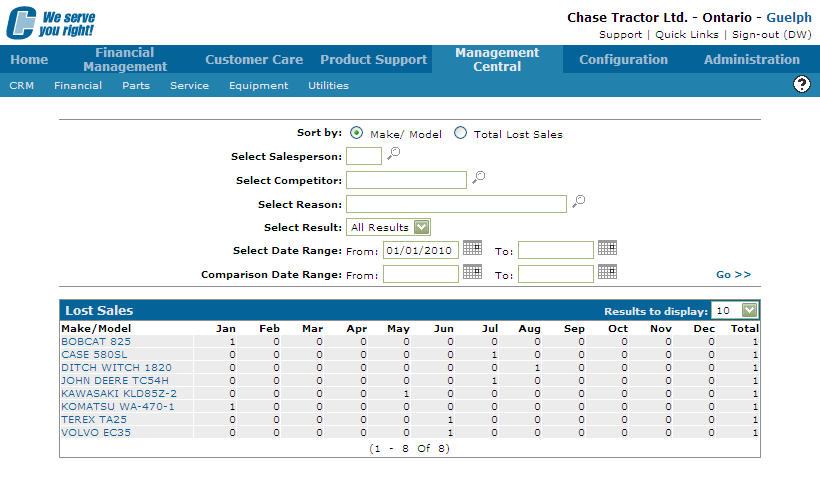Open Configuration tab

[623, 60]
